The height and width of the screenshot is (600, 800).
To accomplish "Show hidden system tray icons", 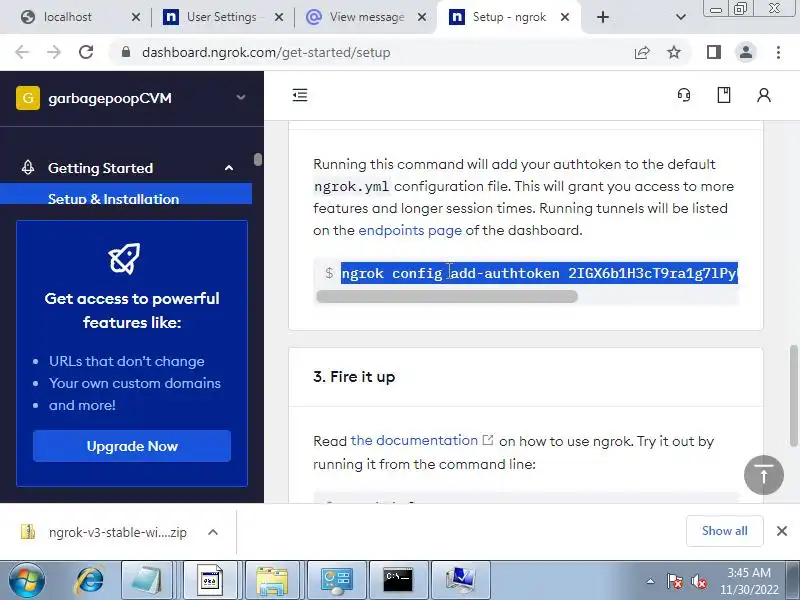I will pos(651,581).
